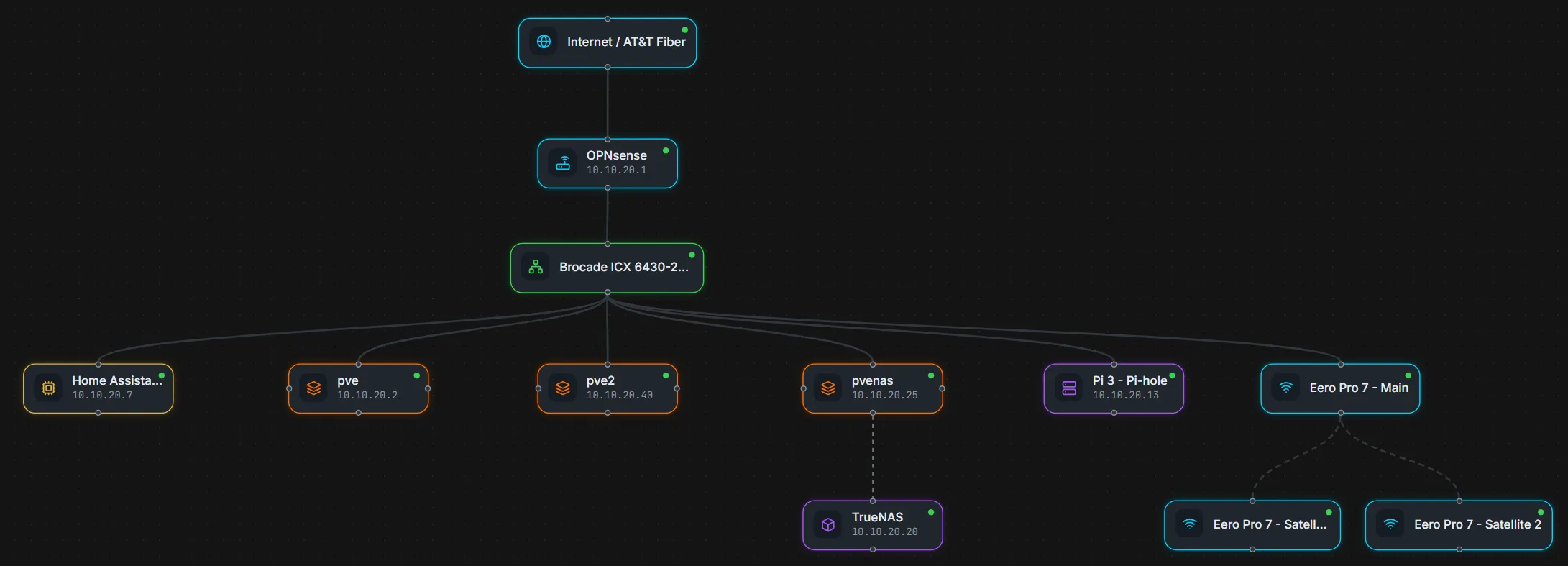1568x566 pixels.
Task: Click the wifi icon on Eero Main node
Action: [x=1286, y=388]
